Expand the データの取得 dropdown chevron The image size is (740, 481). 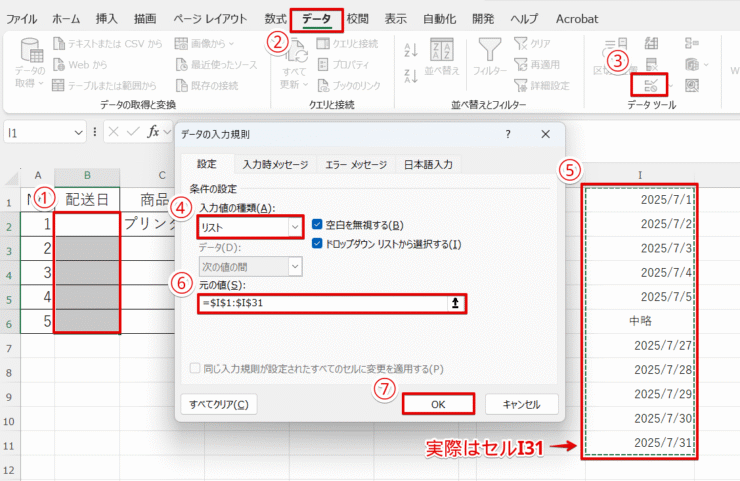point(41,84)
